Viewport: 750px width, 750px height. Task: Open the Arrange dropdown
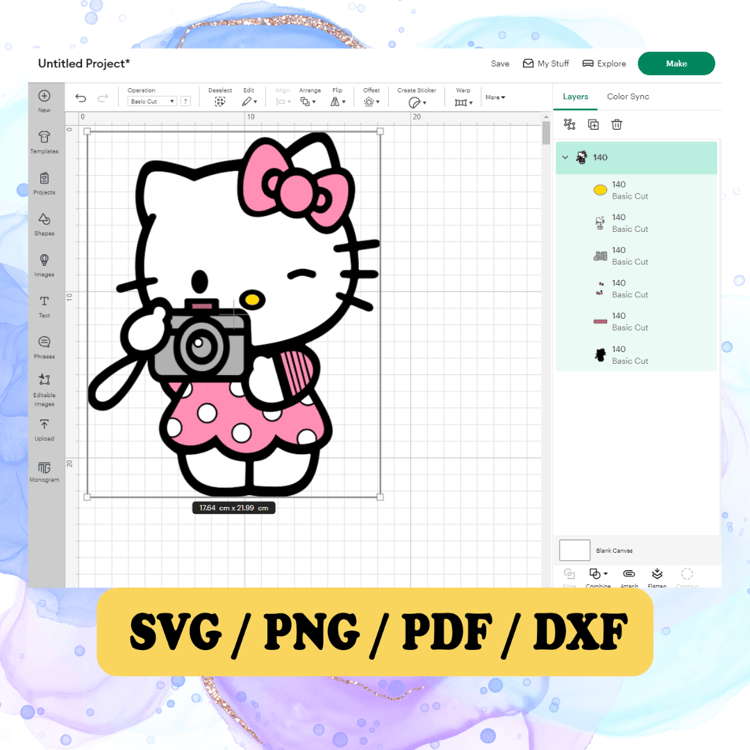[308, 101]
